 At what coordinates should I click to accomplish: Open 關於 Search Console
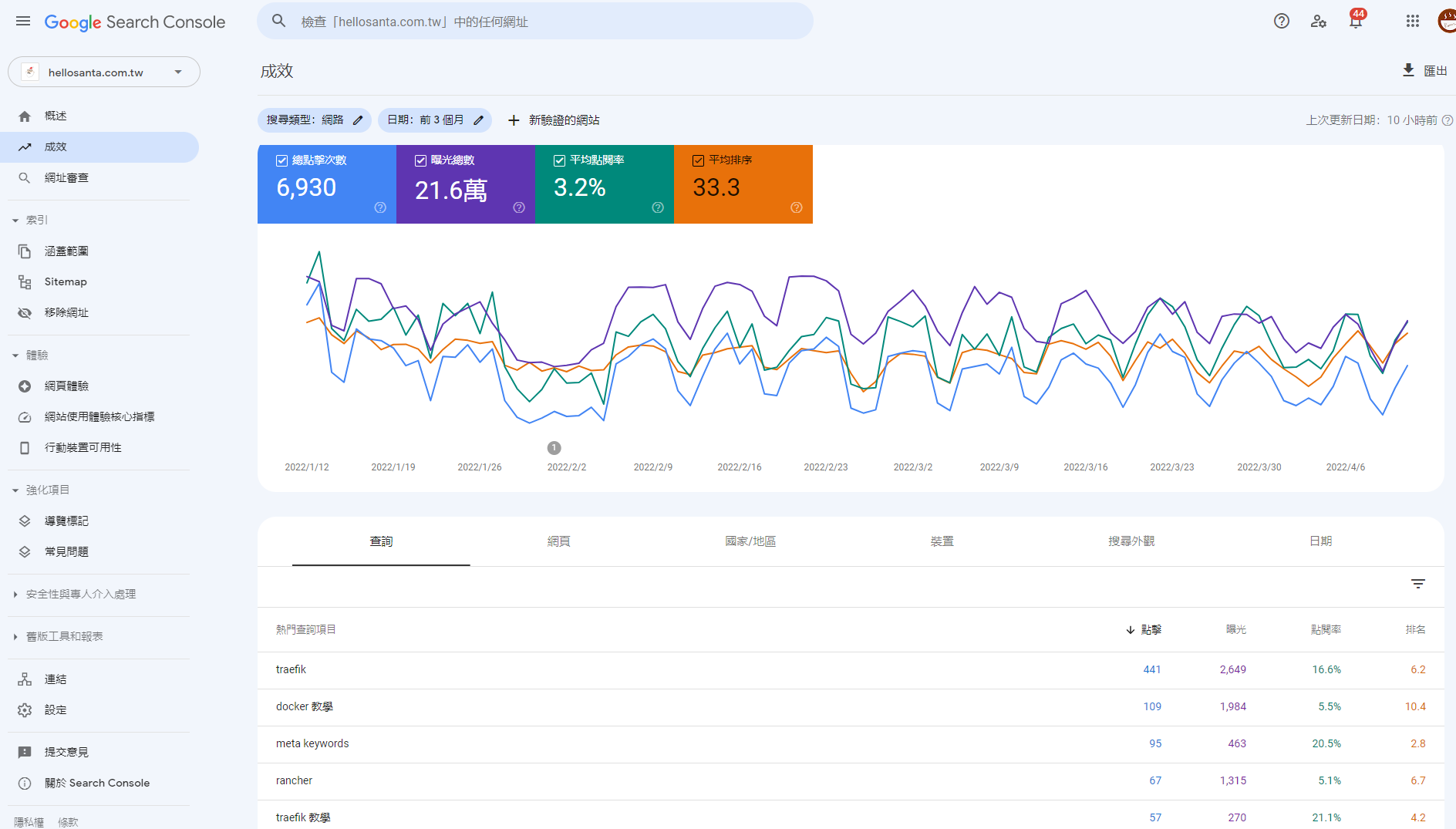coord(99,784)
